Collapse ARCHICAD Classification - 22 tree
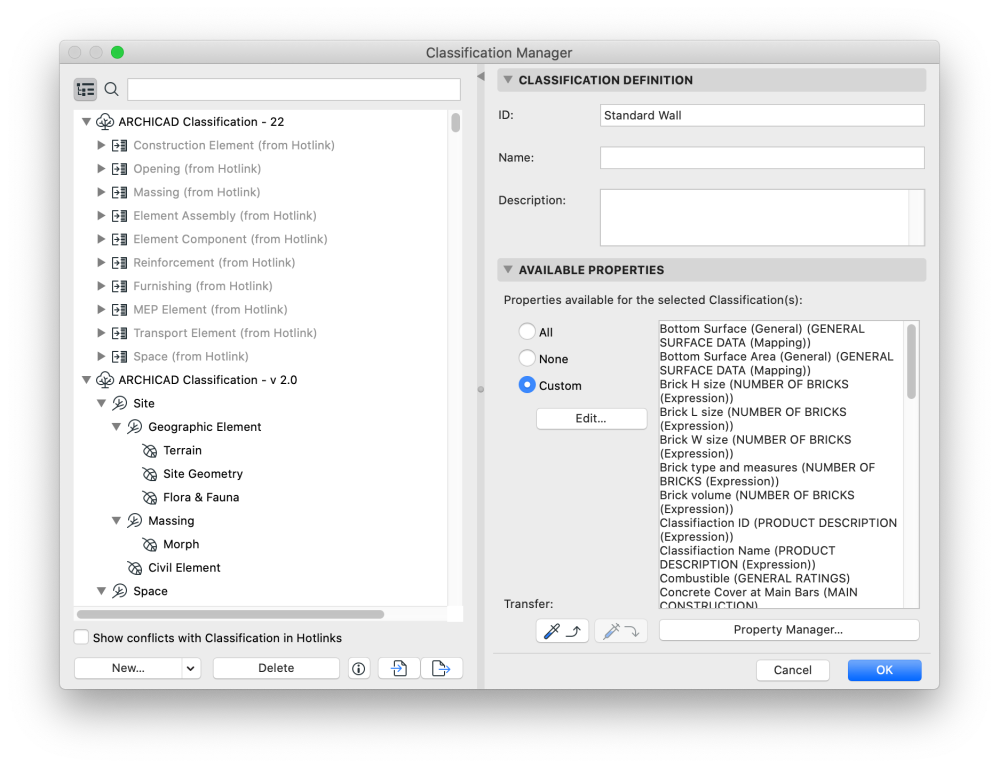The width and height of the screenshot is (999, 768). [x=86, y=121]
